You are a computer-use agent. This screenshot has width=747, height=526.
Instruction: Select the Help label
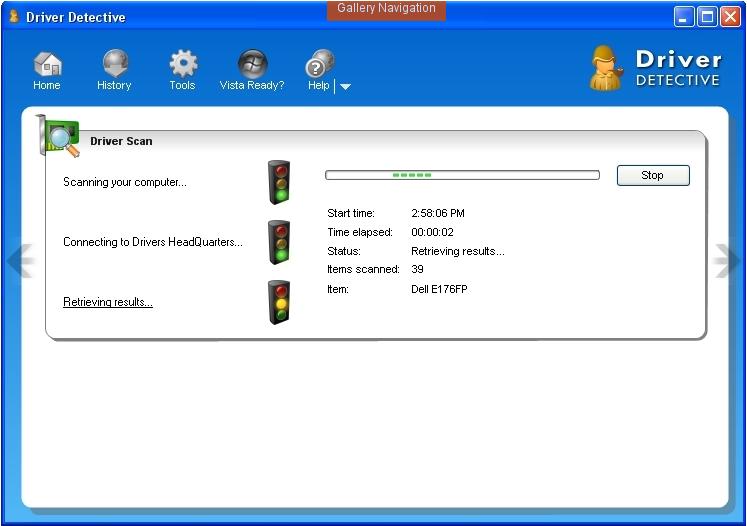click(319, 85)
